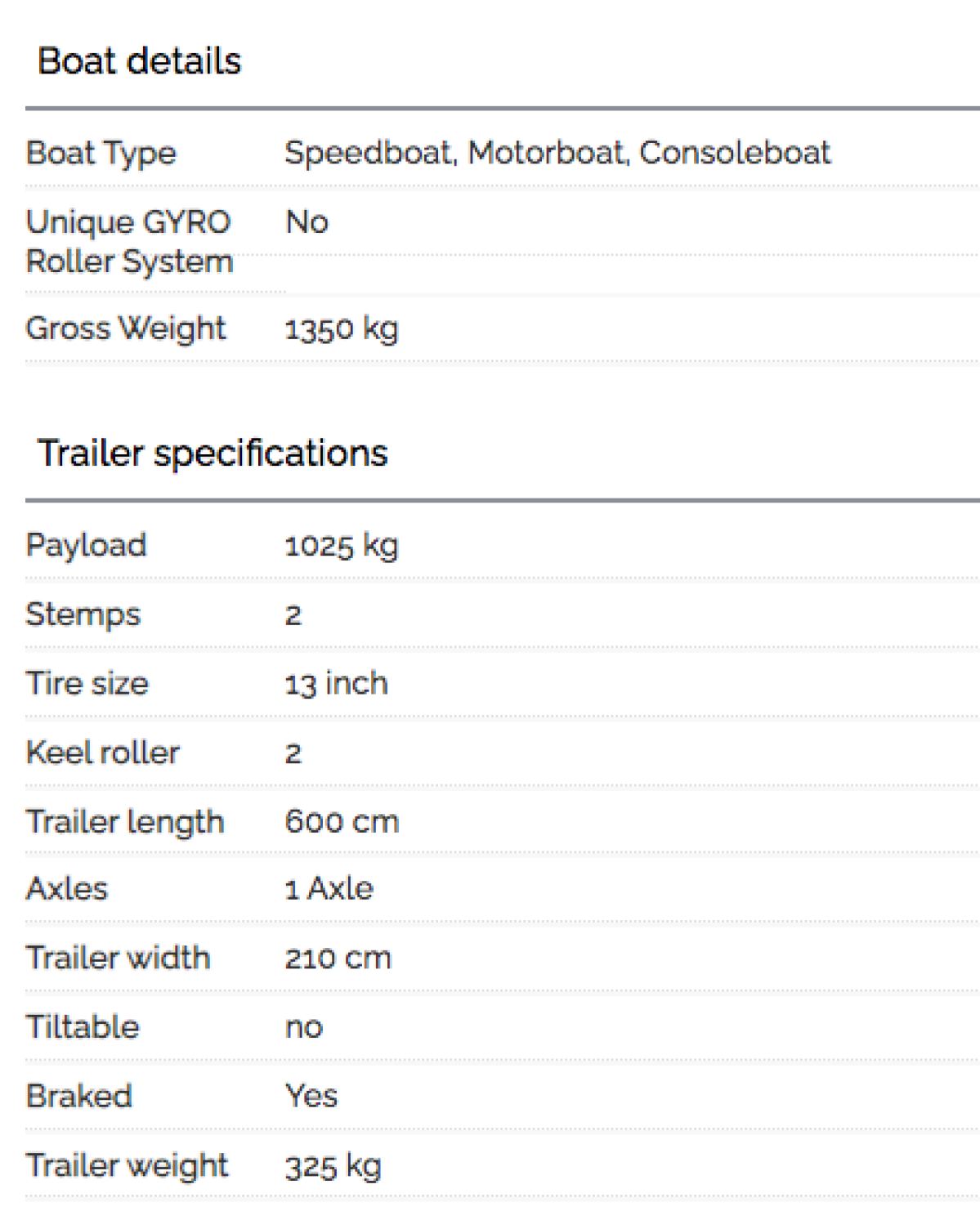The image size is (980, 1220).
Task: Click the Tiltable label
Action: [83, 1027]
